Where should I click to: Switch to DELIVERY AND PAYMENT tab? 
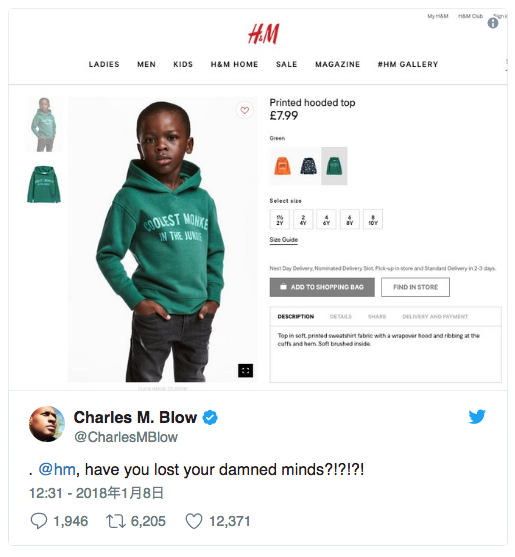[x=435, y=317]
